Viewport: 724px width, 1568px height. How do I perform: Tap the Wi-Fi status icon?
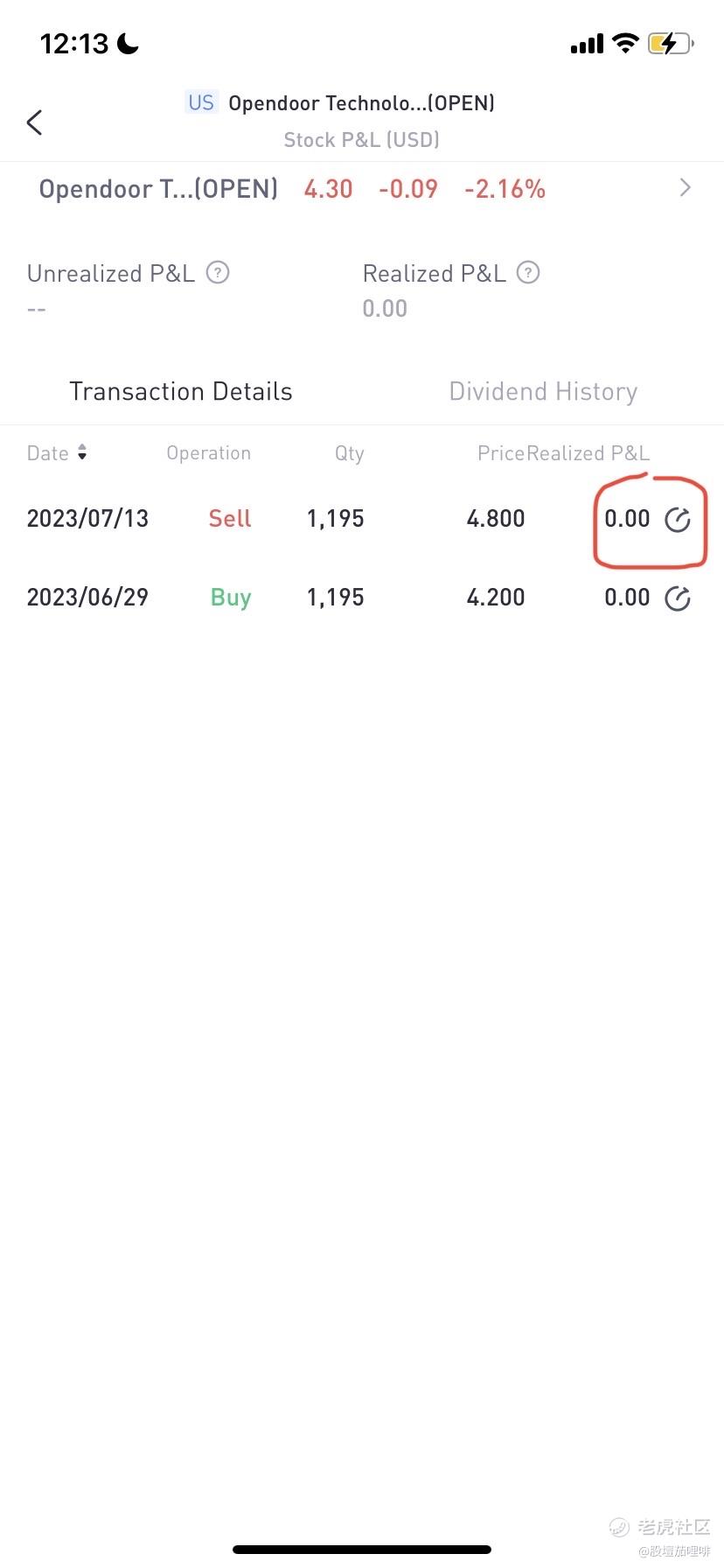tap(625, 43)
